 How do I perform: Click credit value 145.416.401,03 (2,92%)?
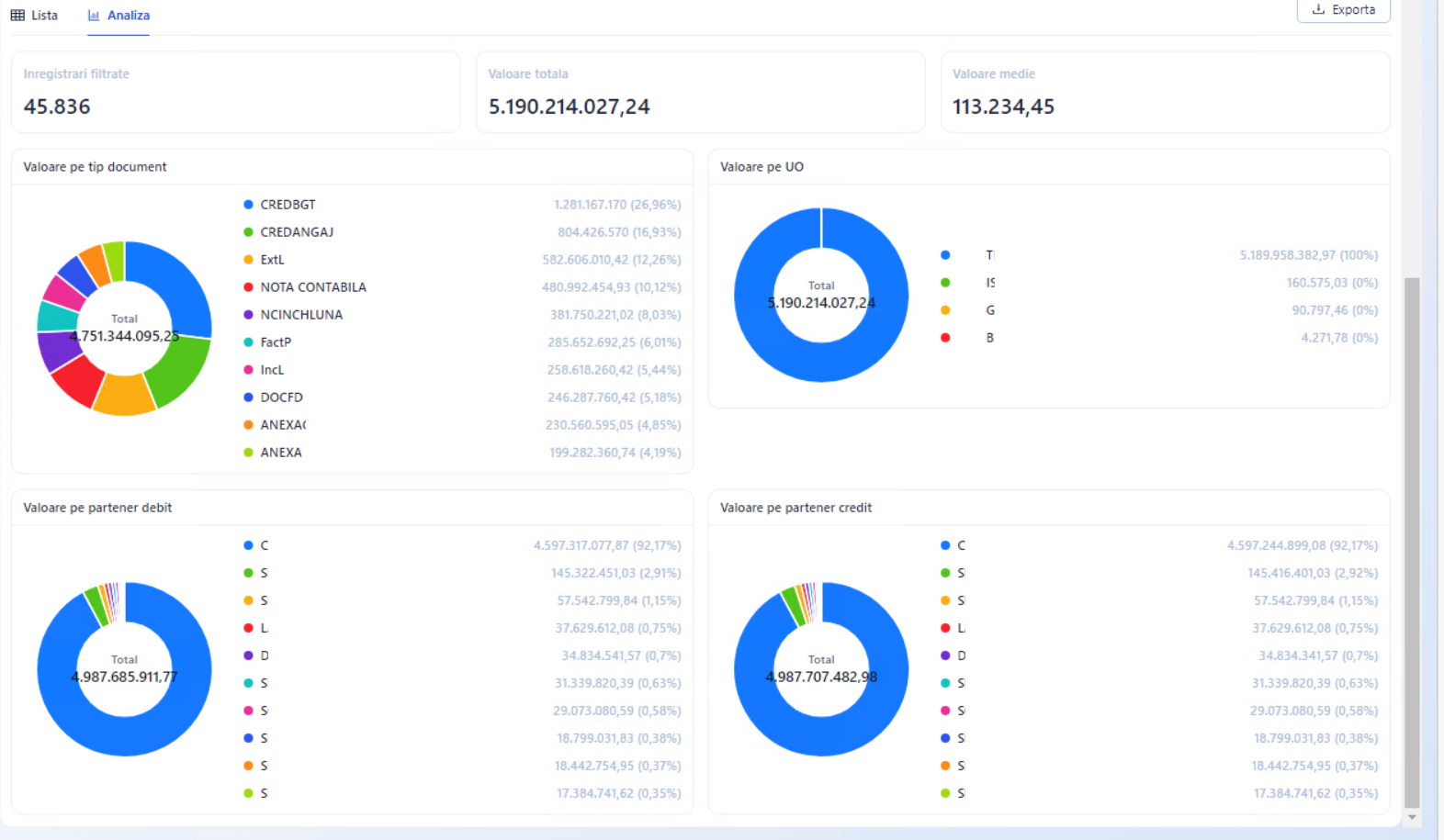click(x=1313, y=573)
